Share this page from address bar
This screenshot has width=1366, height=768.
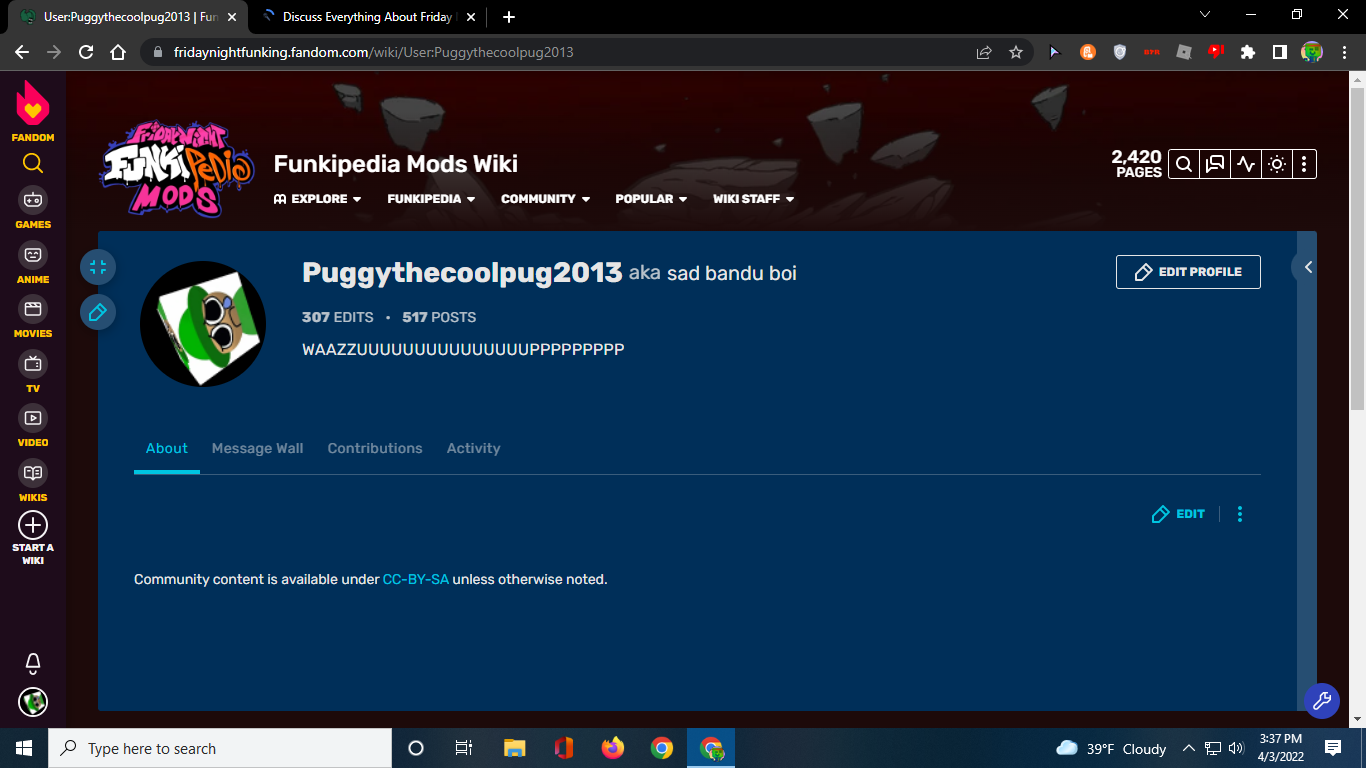pyautogui.click(x=984, y=52)
